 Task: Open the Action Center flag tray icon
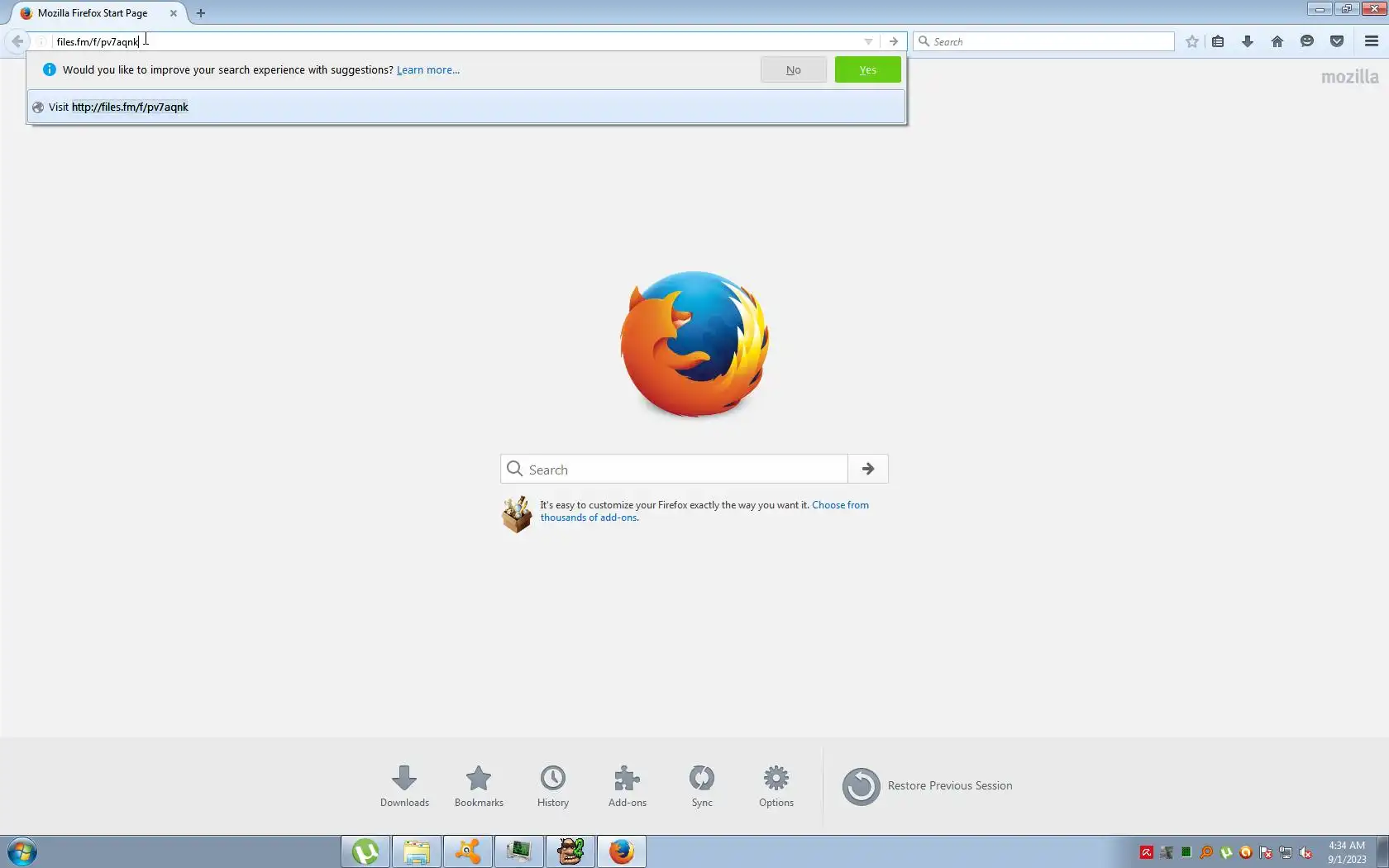click(1266, 852)
